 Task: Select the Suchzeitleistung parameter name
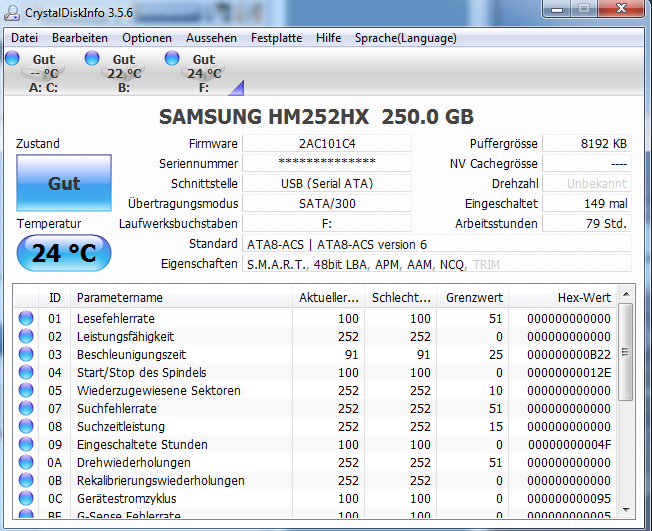tap(121, 427)
